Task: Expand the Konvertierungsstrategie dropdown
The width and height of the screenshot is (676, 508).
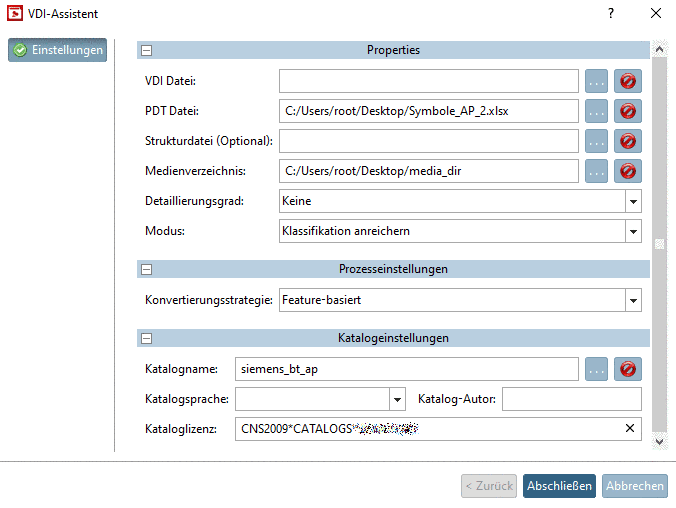Action: pos(633,299)
